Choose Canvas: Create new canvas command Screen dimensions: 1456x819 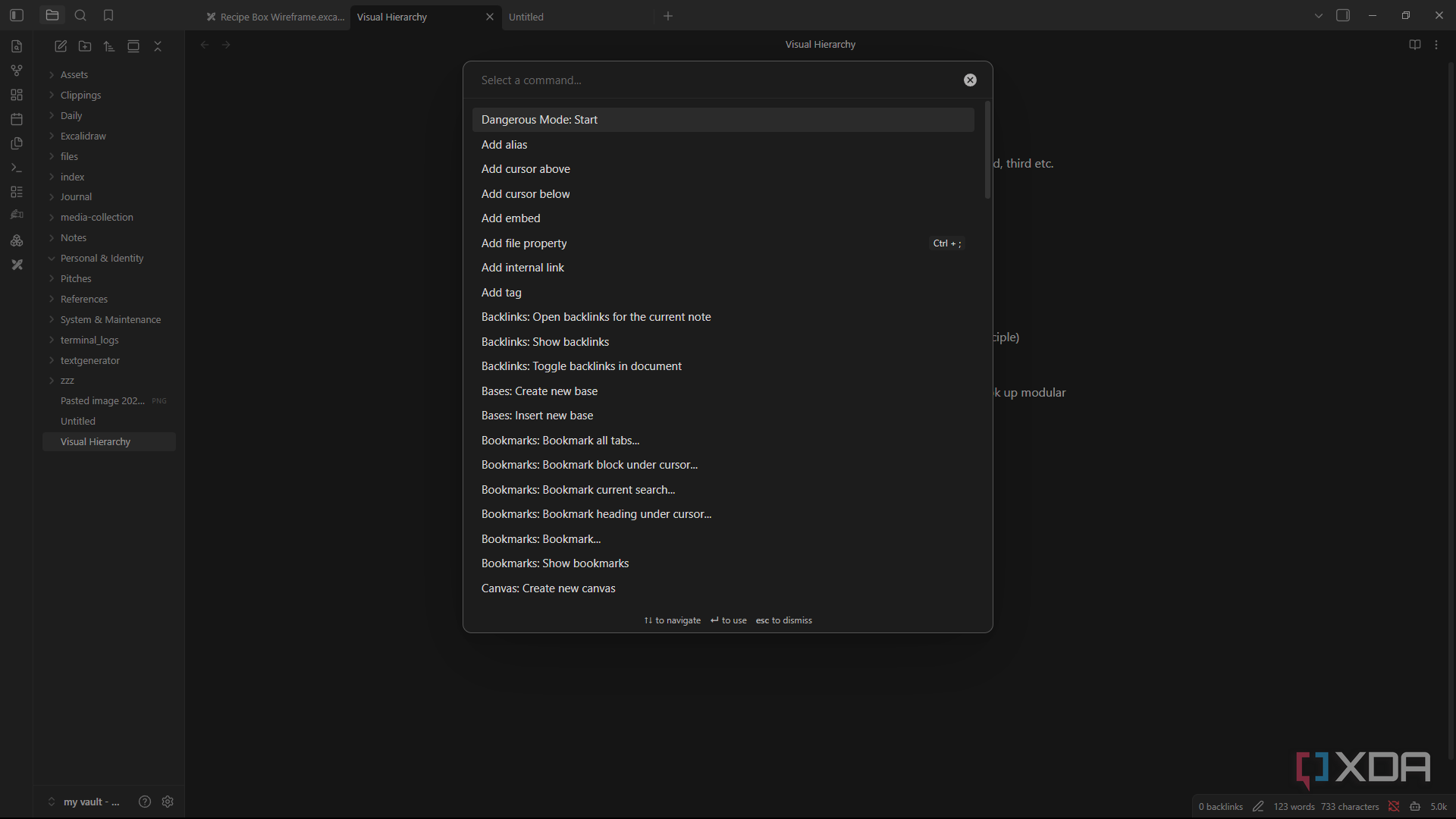pyautogui.click(x=723, y=588)
